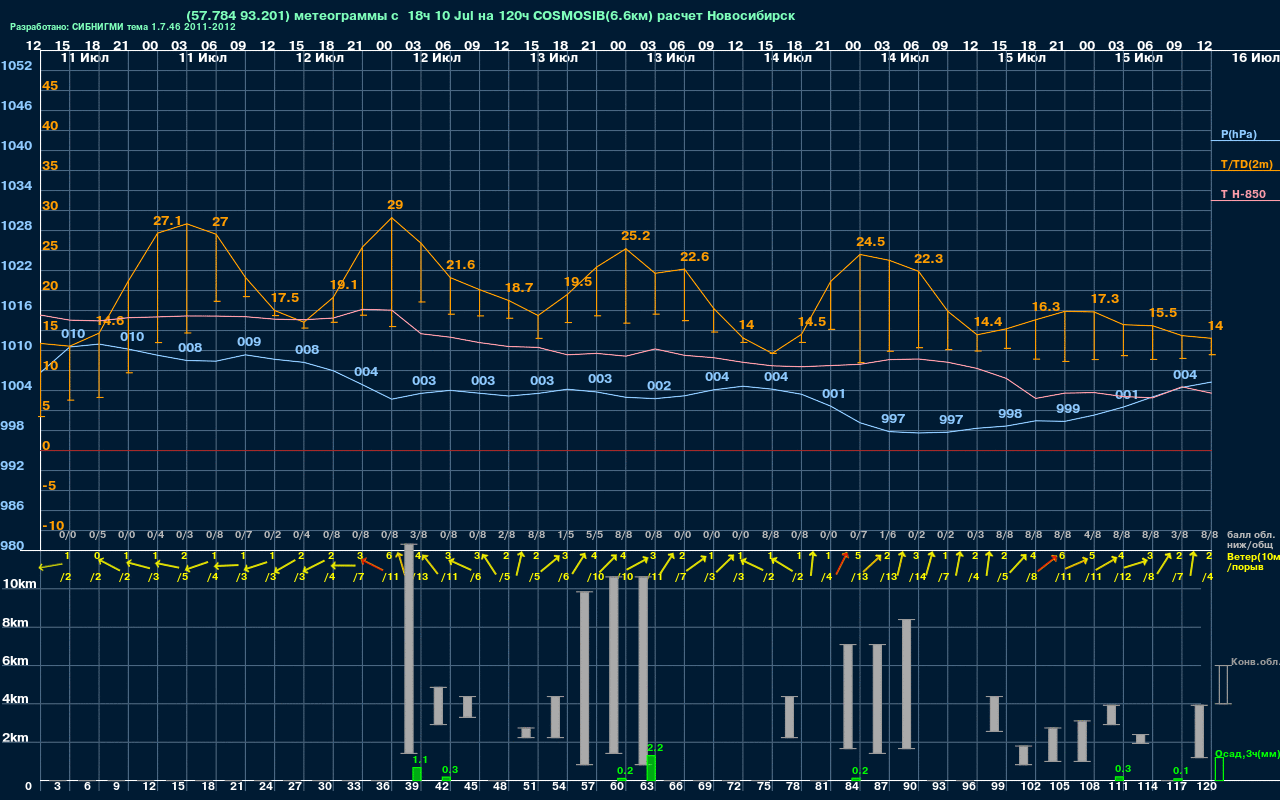The height and width of the screenshot is (800, 1280).
Task: Click the 6km cloud height label
Action: point(13,662)
